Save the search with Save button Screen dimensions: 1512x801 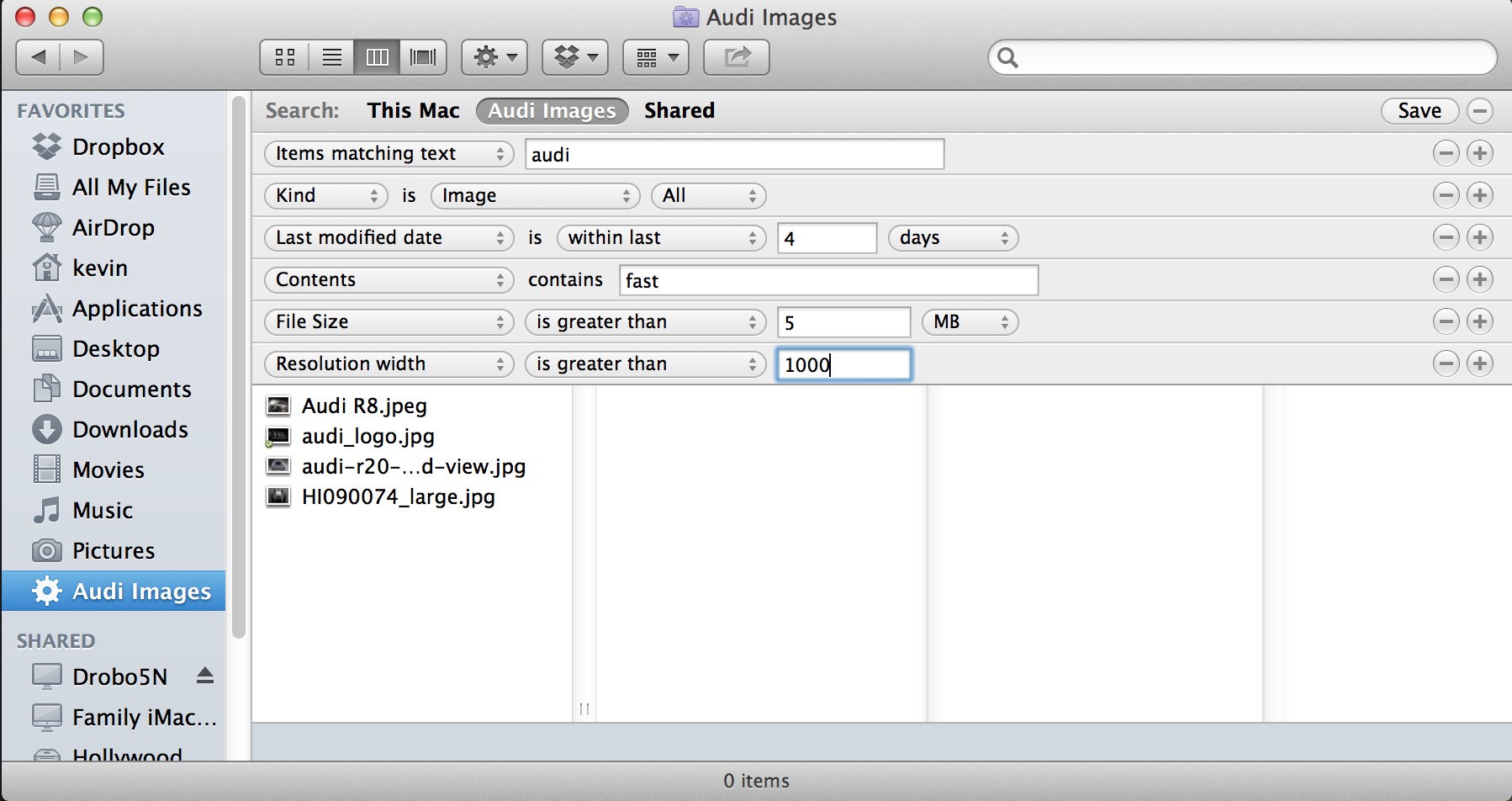(x=1419, y=111)
